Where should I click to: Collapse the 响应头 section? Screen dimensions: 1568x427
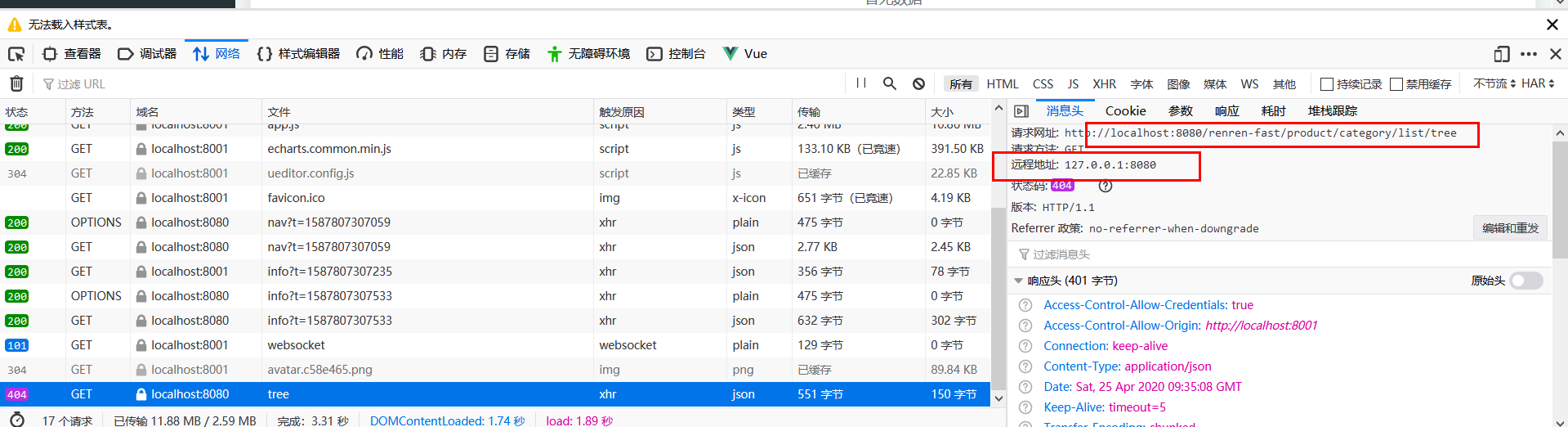pyautogui.click(x=1018, y=281)
